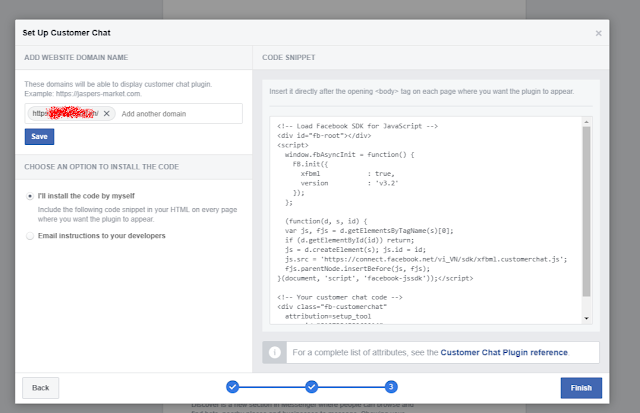This screenshot has height=413, width=640.
Task: Click the version 'v3.2' code line
Action: coord(349,183)
